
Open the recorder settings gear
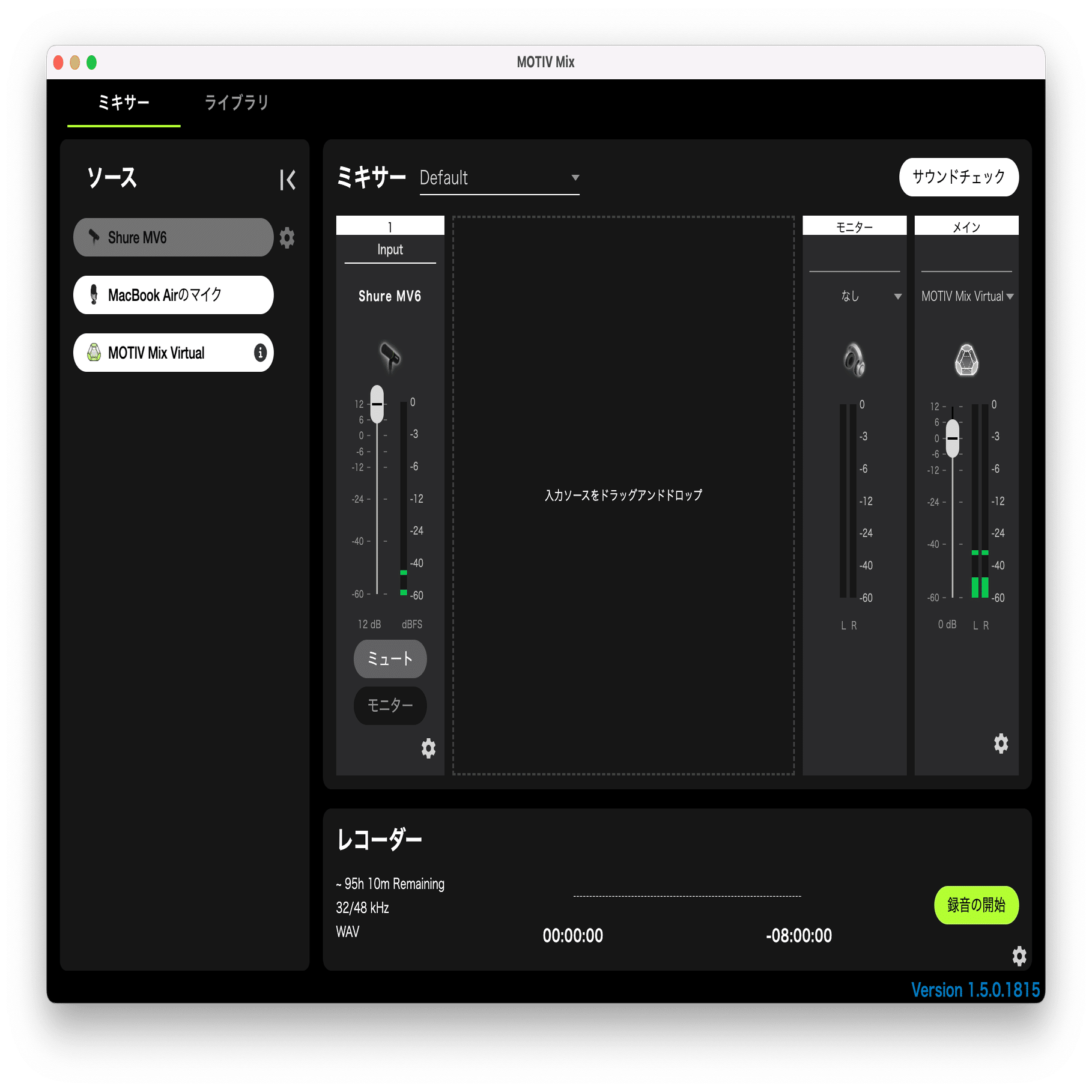[x=1020, y=956]
